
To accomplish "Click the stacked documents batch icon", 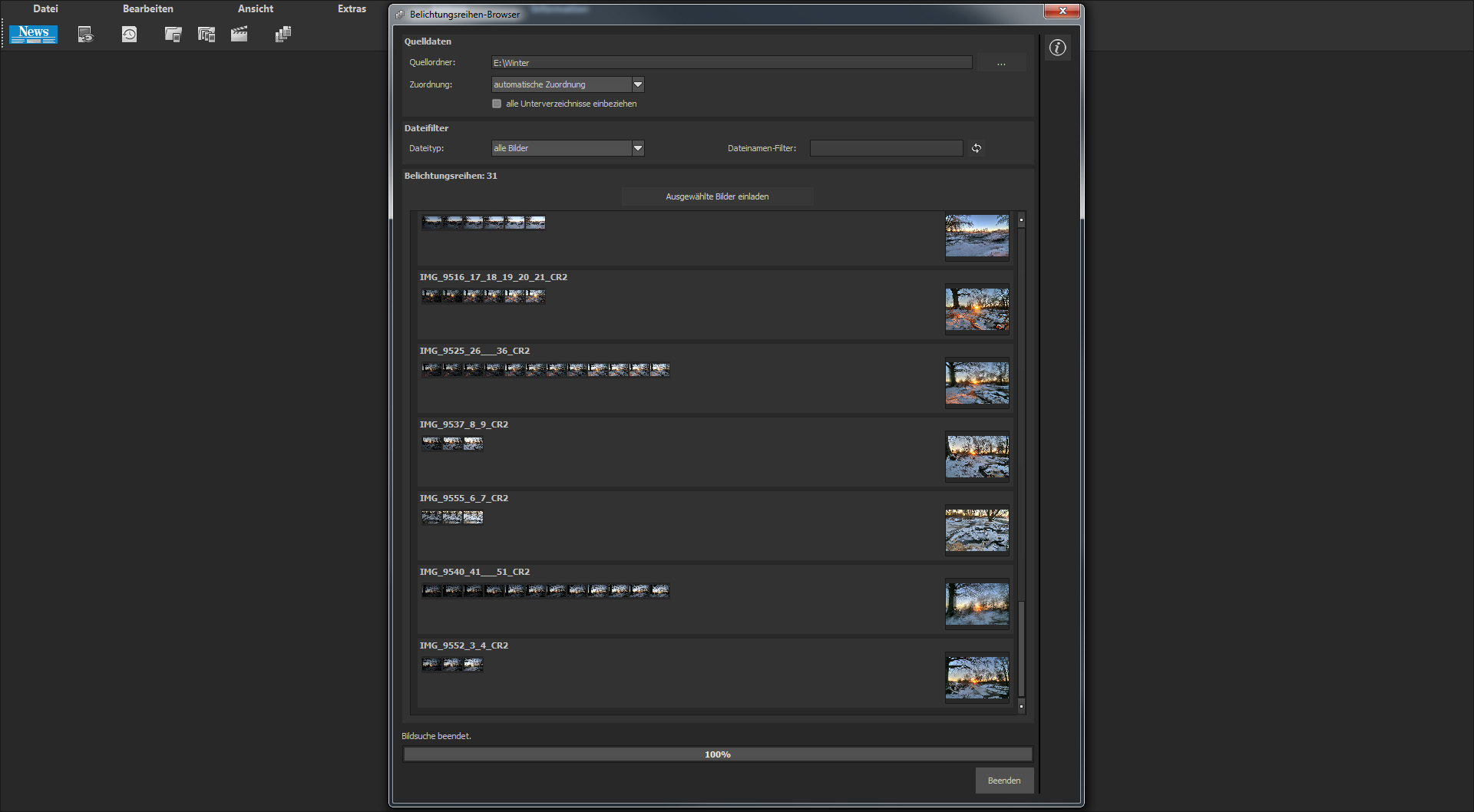I will (283, 35).
